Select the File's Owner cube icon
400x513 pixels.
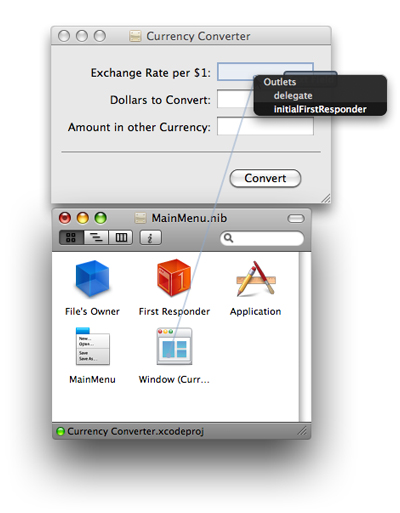92,279
